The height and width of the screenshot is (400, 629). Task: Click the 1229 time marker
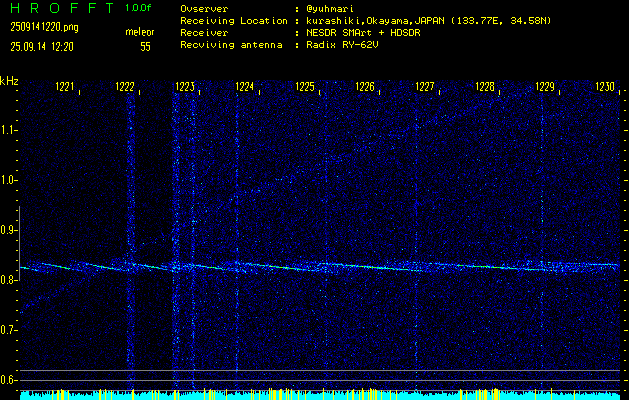545,87
